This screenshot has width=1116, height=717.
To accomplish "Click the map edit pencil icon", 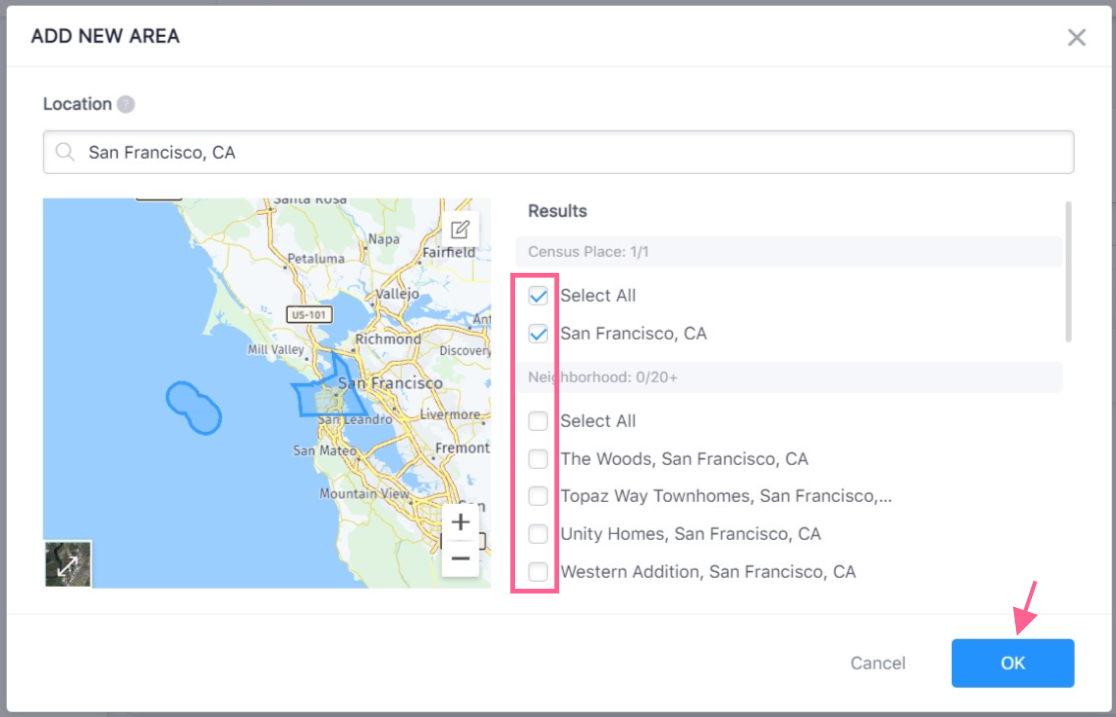I will tap(460, 229).
